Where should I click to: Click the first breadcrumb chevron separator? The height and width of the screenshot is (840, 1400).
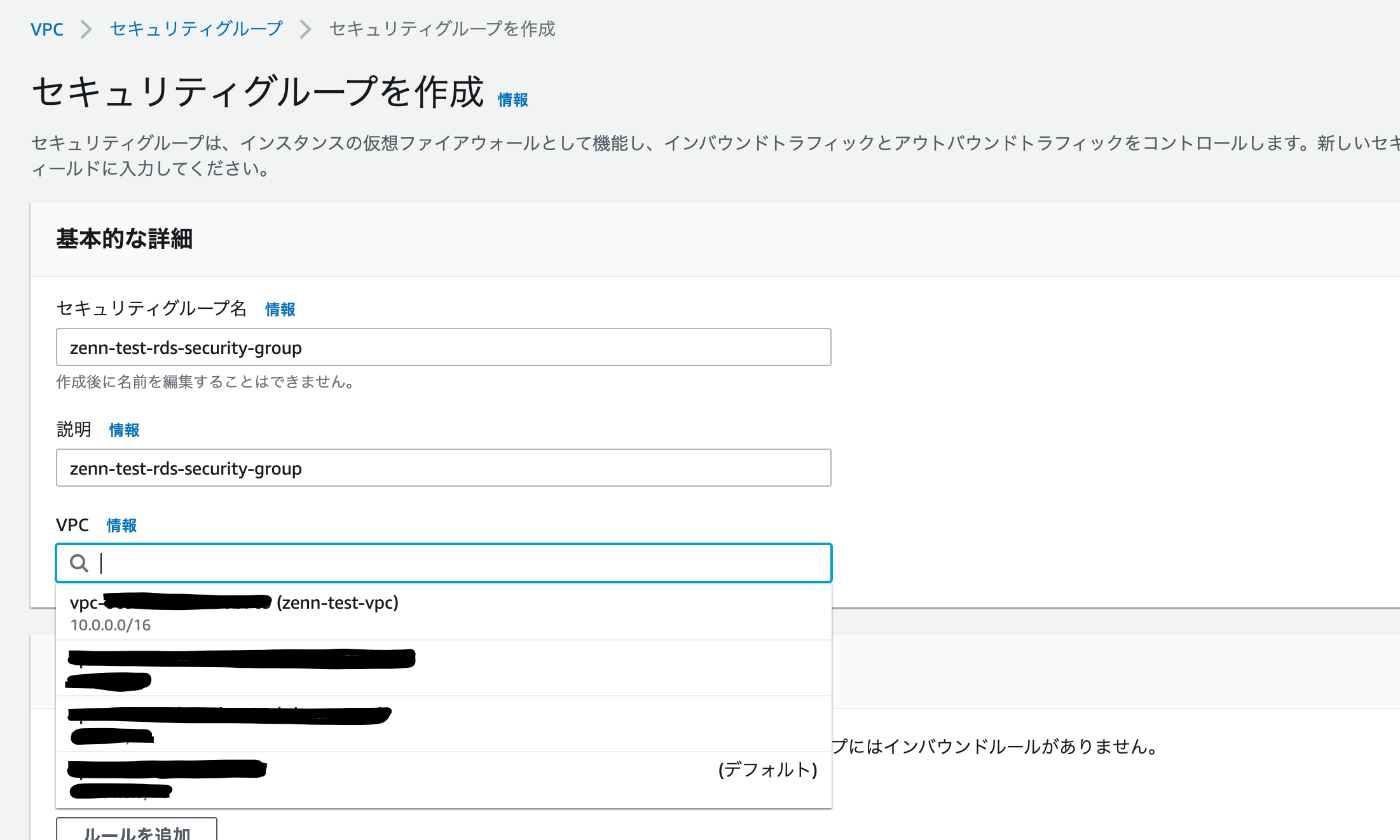coord(87,29)
